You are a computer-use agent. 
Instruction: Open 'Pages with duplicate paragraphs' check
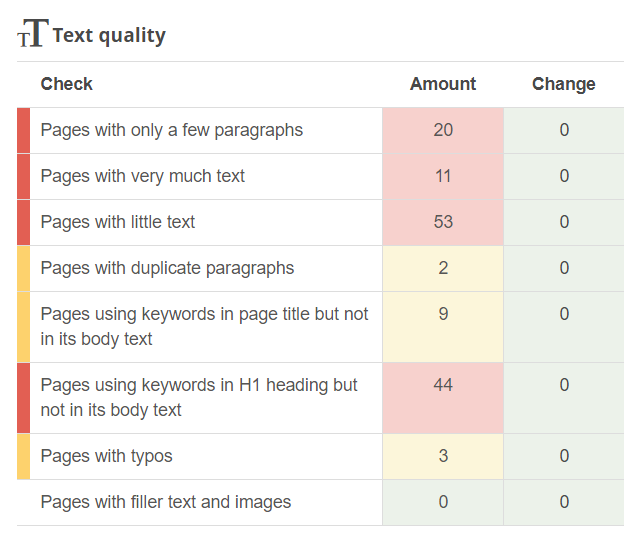coord(167,268)
